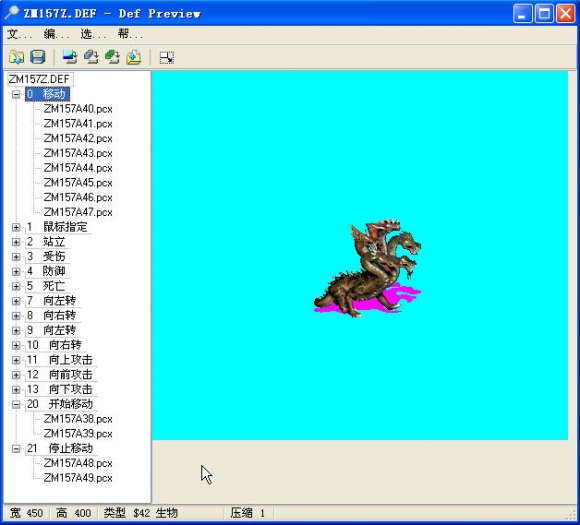
Task: Click the gray stacked-frames extract icon
Action: (x=91, y=57)
